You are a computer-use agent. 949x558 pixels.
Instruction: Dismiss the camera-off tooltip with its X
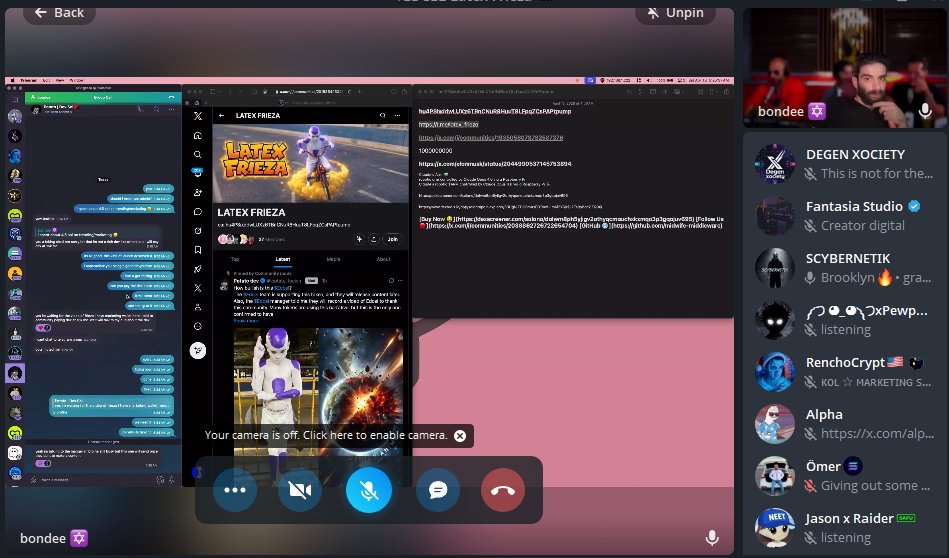point(460,436)
